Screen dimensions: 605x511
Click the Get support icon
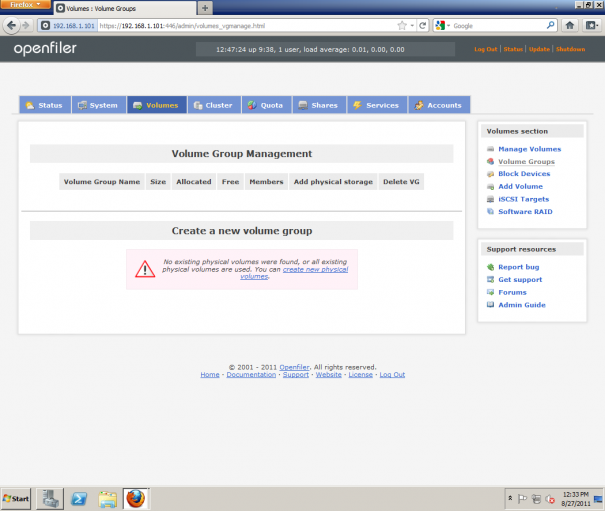tap(490, 279)
